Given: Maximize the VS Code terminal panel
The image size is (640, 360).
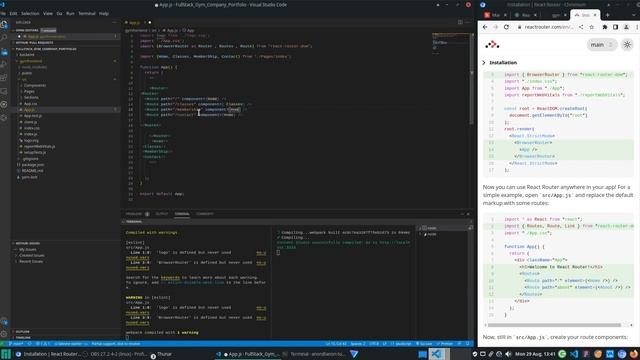Looking at the screenshot, I should [462, 214].
